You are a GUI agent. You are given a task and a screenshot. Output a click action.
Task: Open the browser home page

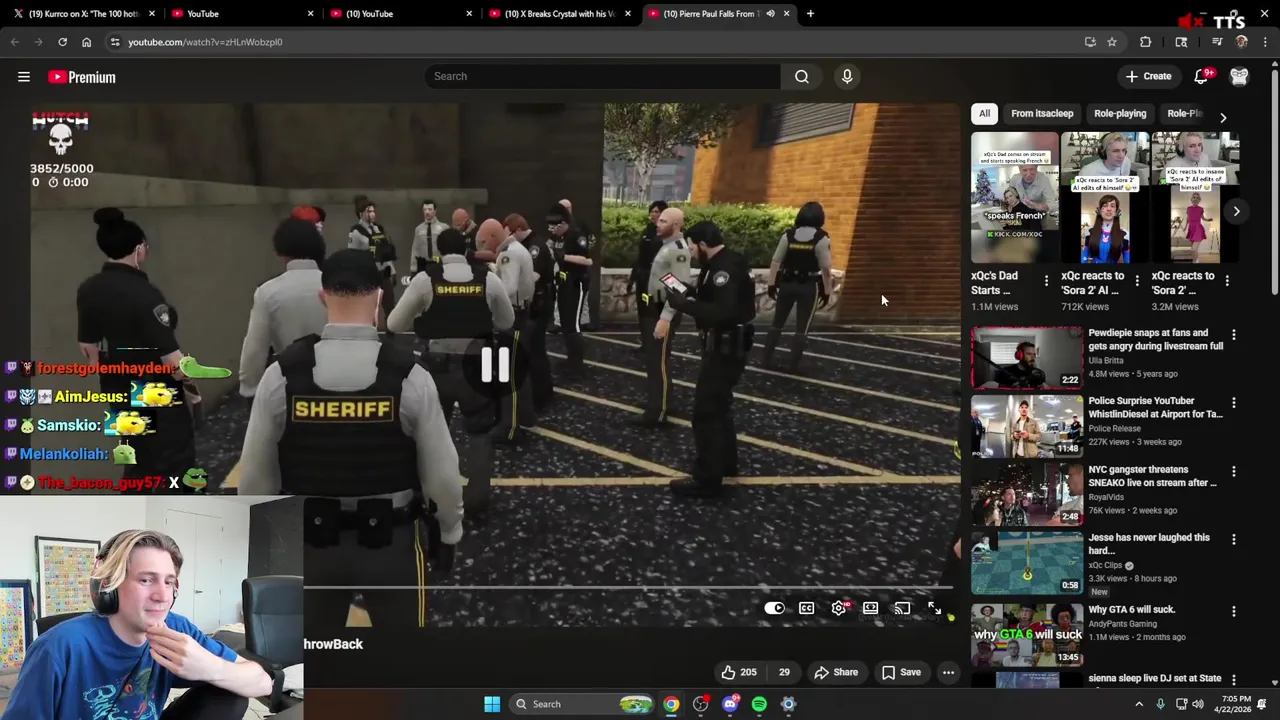[86, 42]
